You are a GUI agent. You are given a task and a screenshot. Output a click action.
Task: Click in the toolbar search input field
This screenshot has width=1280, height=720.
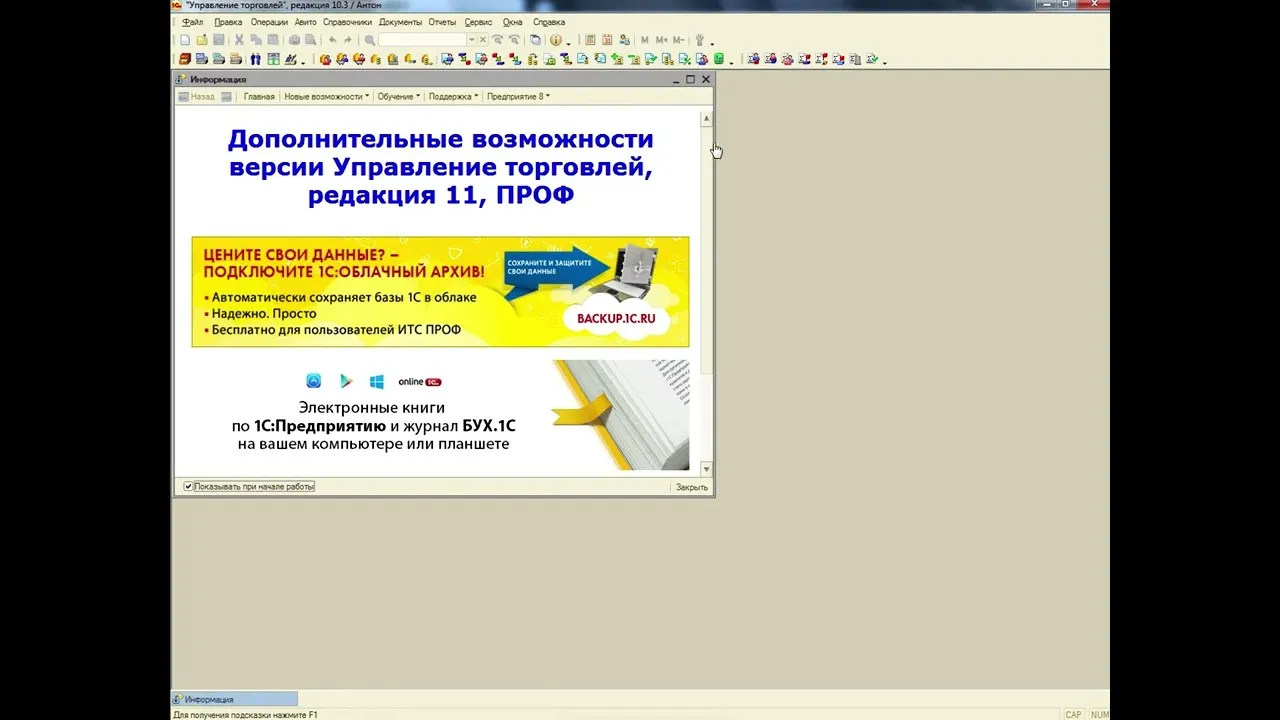tap(422, 40)
